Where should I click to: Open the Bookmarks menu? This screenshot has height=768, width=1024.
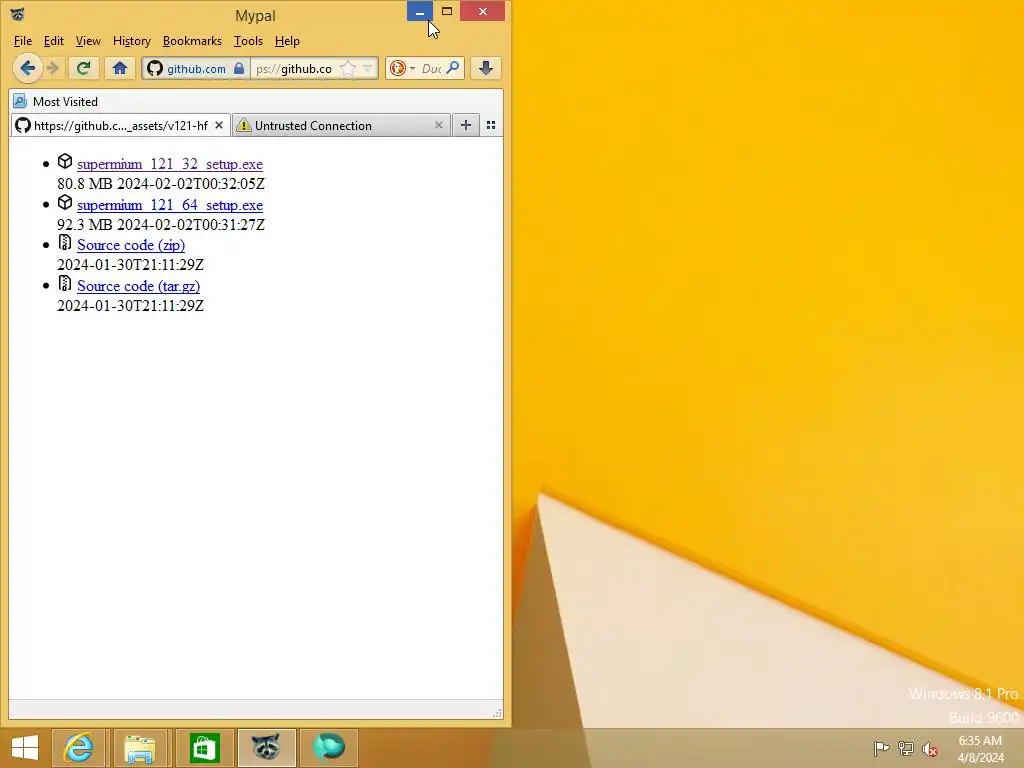point(192,41)
